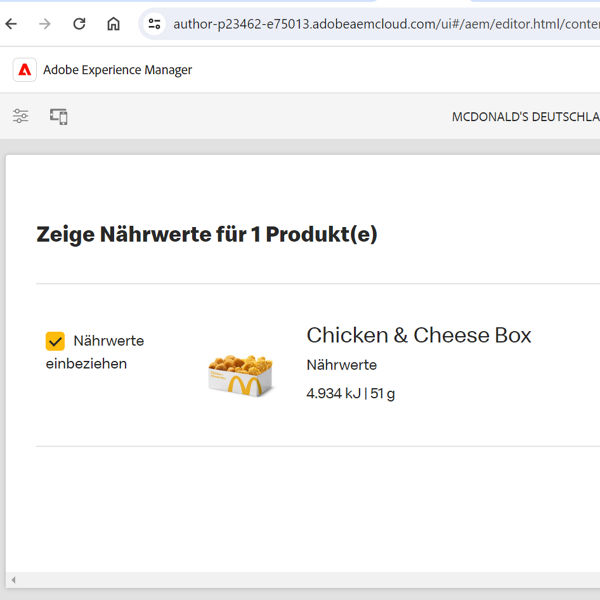This screenshot has width=600, height=600.
Task: Open the browser home page
Action: point(113,23)
